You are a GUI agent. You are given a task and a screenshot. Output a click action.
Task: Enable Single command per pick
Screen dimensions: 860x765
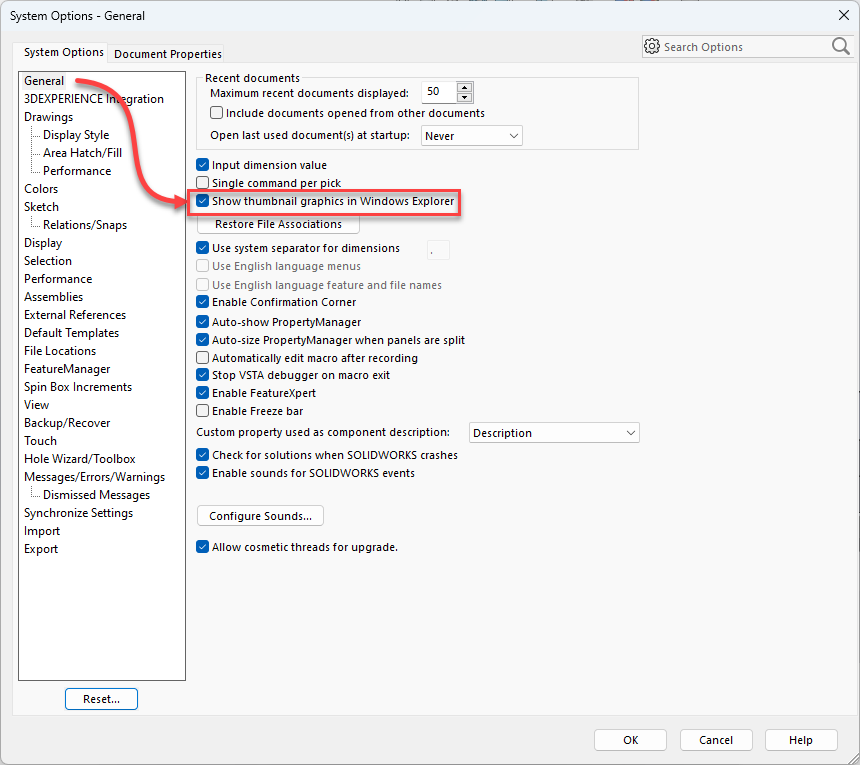click(x=204, y=183)
